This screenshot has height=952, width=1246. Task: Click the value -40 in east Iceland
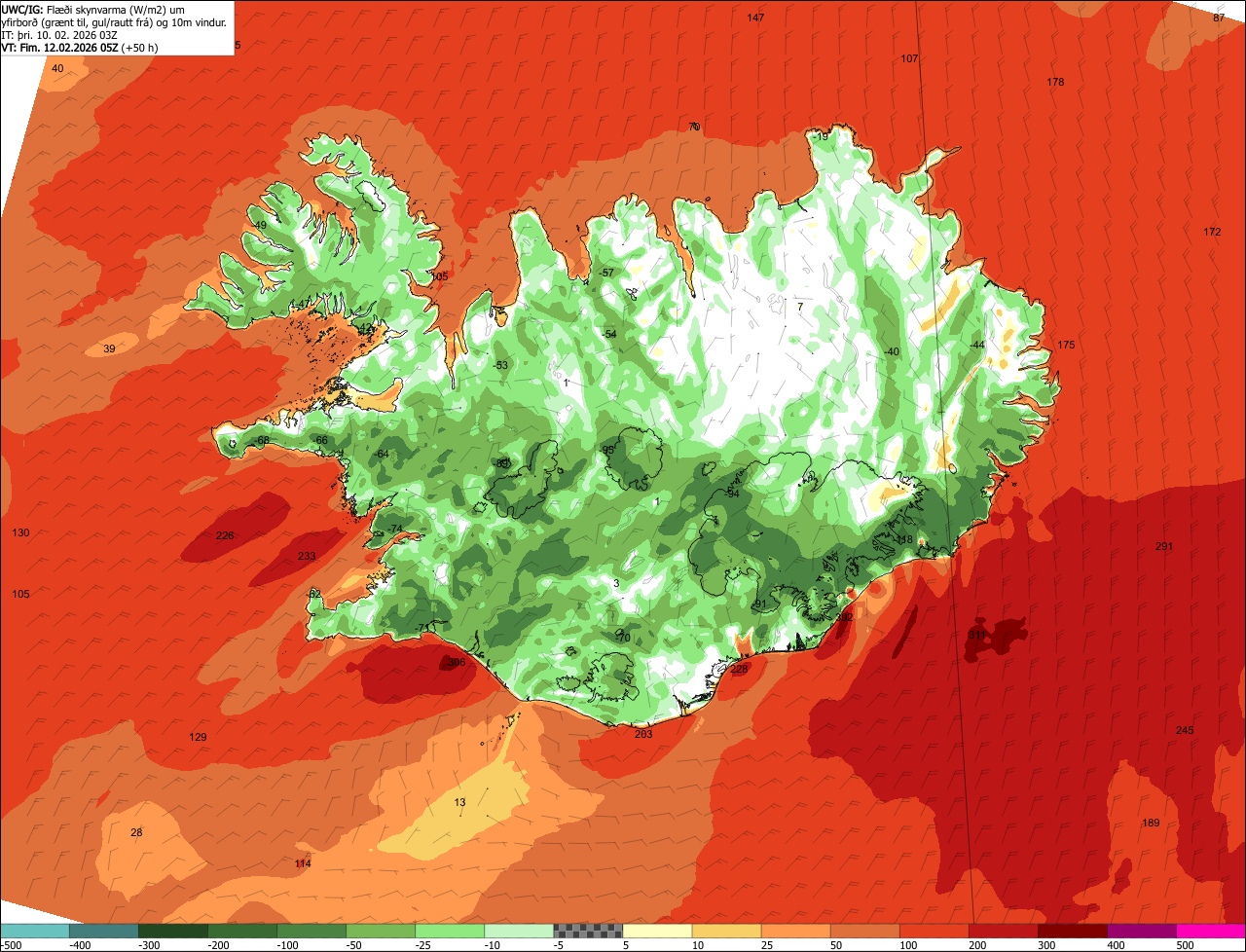pyautogui.click(x=891, y=351)
